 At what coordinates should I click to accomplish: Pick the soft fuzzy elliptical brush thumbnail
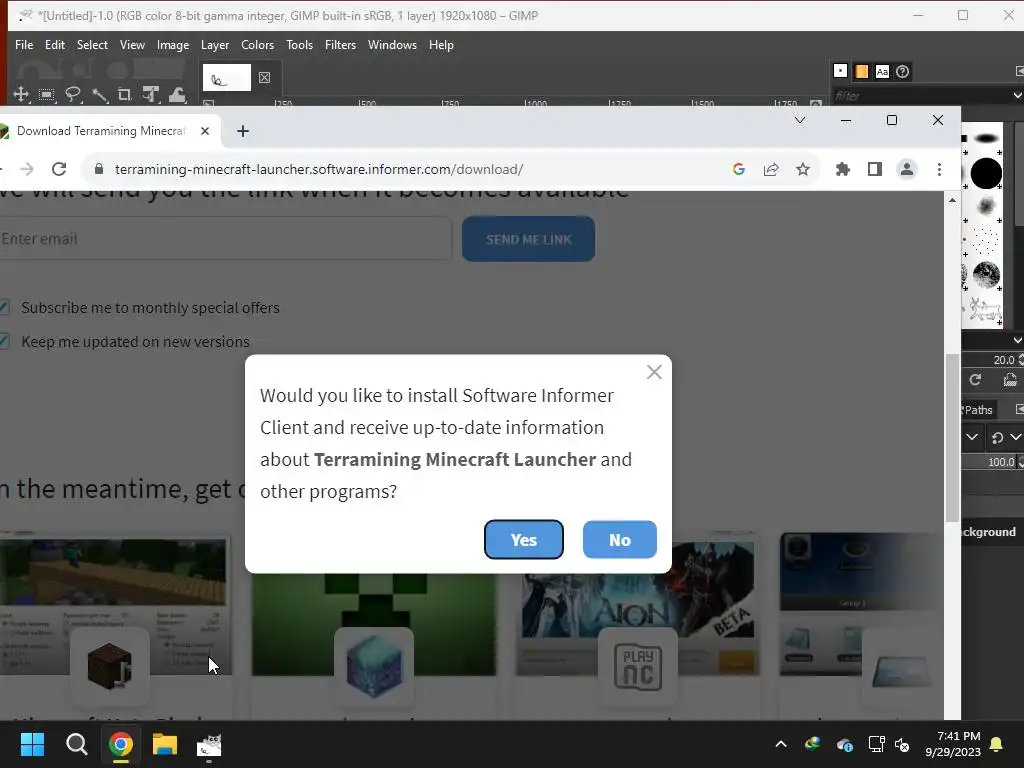point(986,138)
